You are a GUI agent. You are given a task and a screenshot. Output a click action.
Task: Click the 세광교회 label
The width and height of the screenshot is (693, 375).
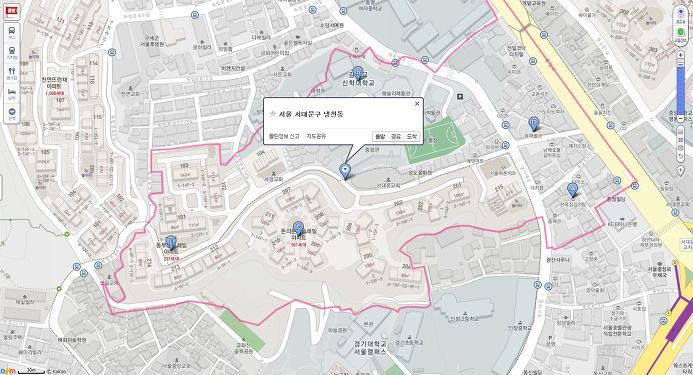(x=273, y=179)
